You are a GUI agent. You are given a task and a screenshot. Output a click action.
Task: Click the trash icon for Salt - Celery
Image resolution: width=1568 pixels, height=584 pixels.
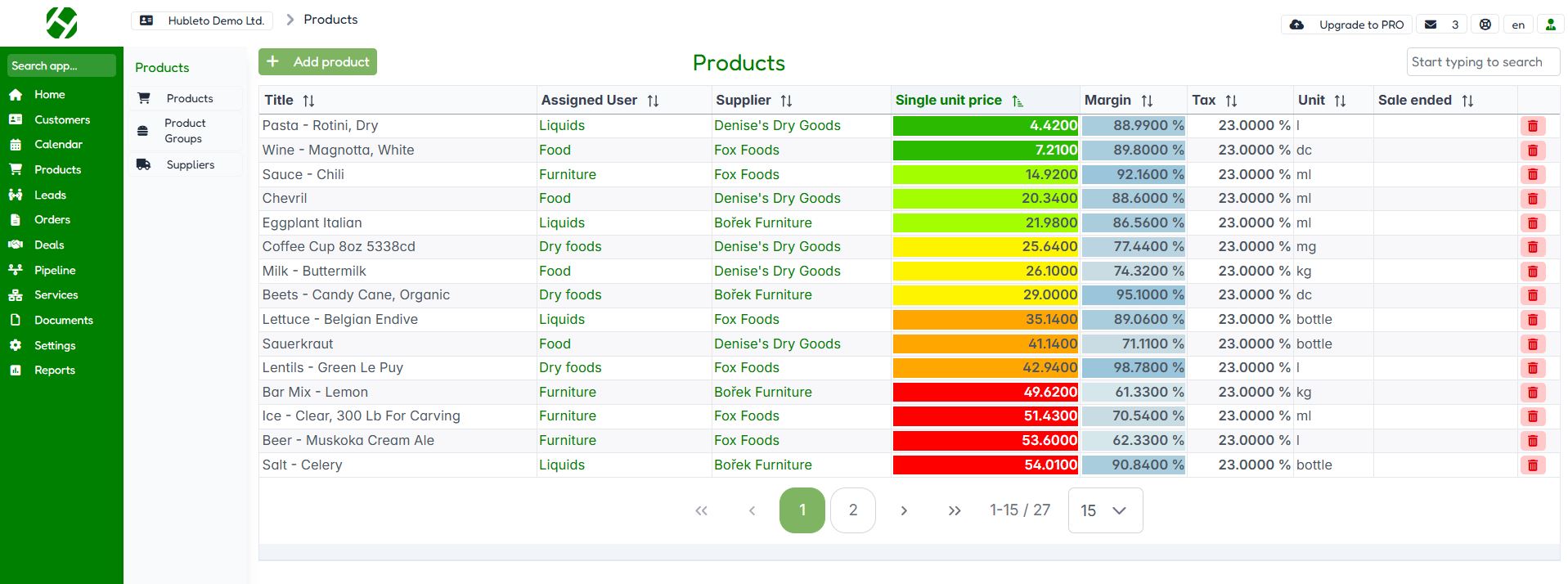tap(1532, 465)
